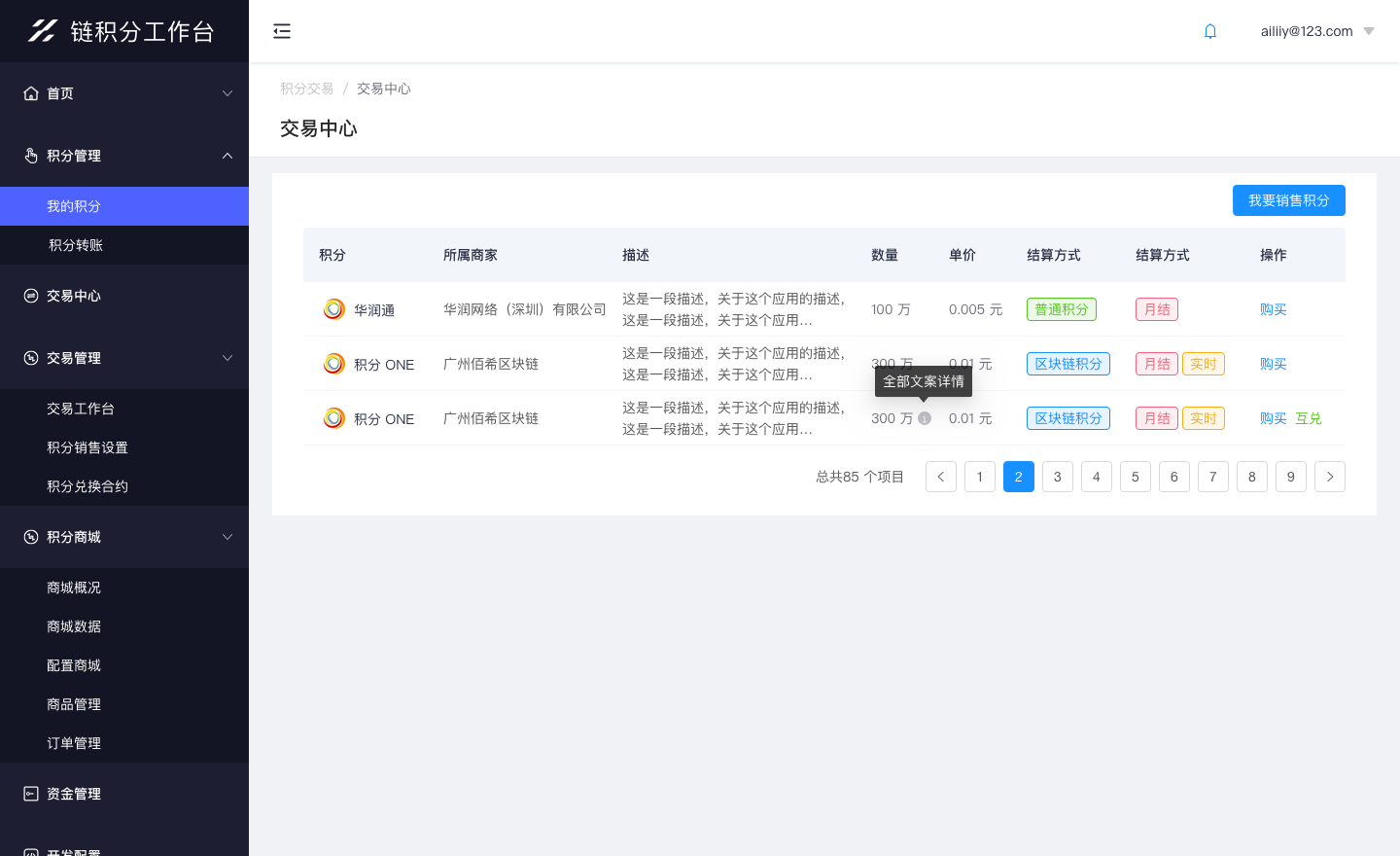Open 商品管理 in sidebar
This screenshot has width=1400, height=856.
(x=124, y=704)
